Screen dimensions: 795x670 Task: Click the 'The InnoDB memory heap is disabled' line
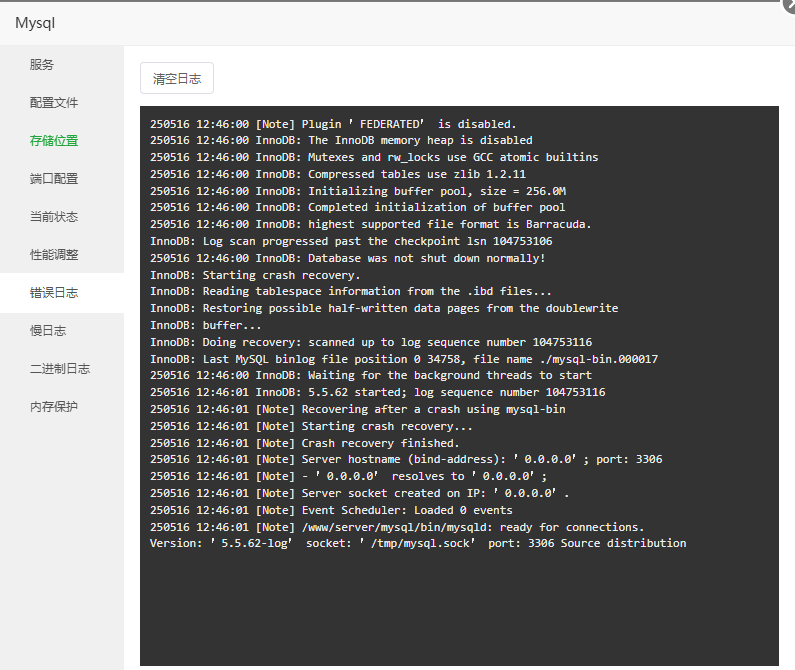coord(341,140)
